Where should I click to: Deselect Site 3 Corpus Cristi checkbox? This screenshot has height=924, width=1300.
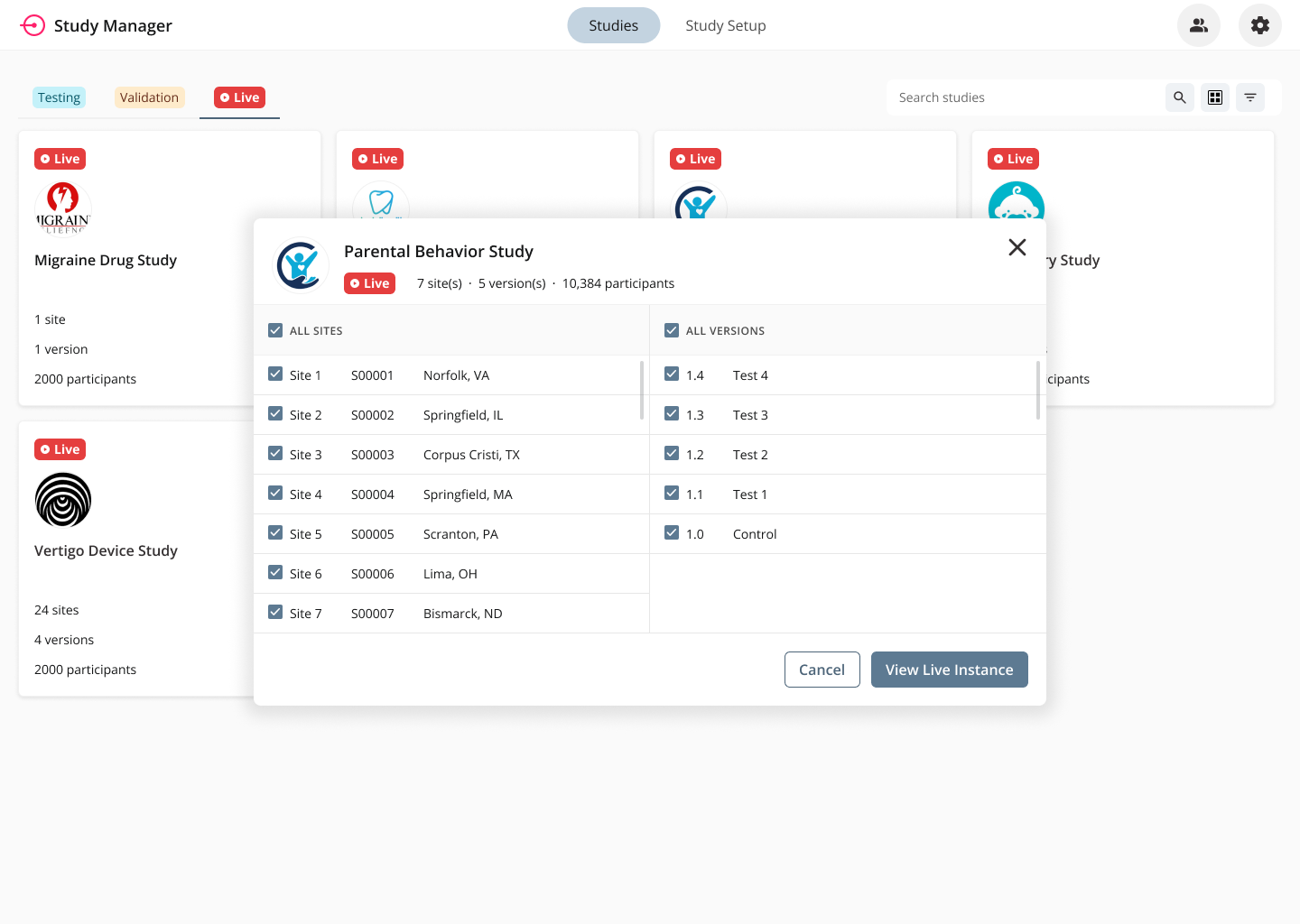pyautogui.click(x=275, y=454)
